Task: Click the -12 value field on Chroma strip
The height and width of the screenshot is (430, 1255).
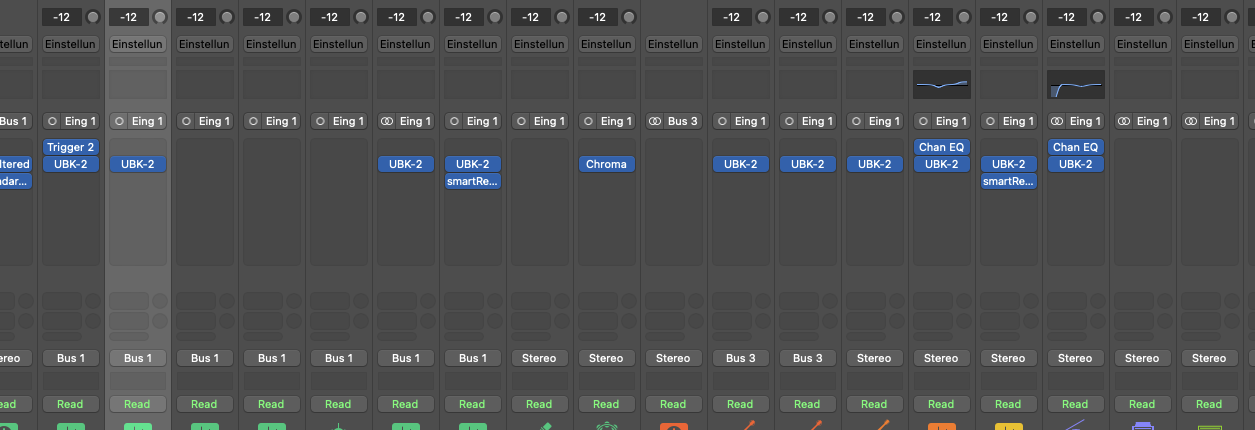Action: point(597,17)
